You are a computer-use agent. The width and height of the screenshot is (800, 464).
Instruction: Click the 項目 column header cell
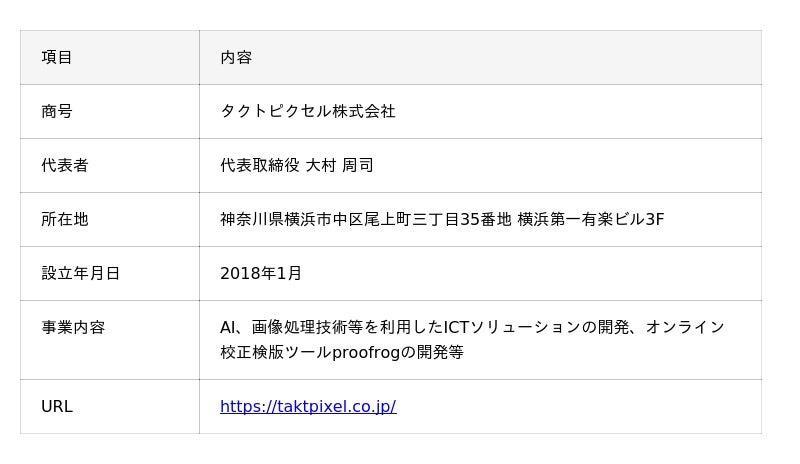(x=57, y=58)
